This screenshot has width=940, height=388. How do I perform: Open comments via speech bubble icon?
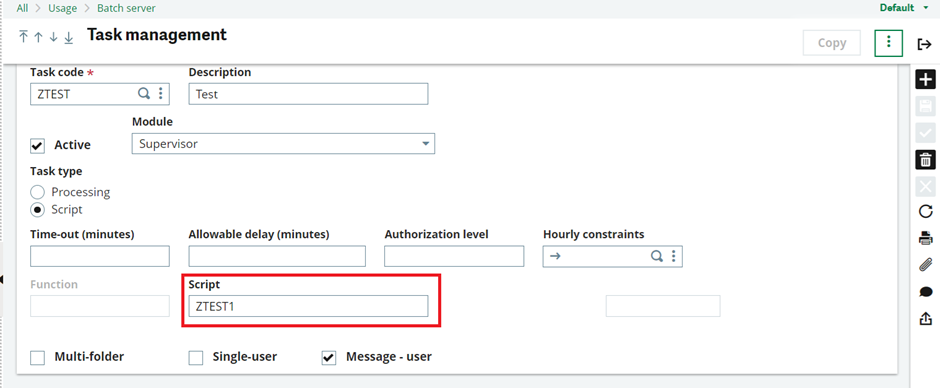[926, 292]
